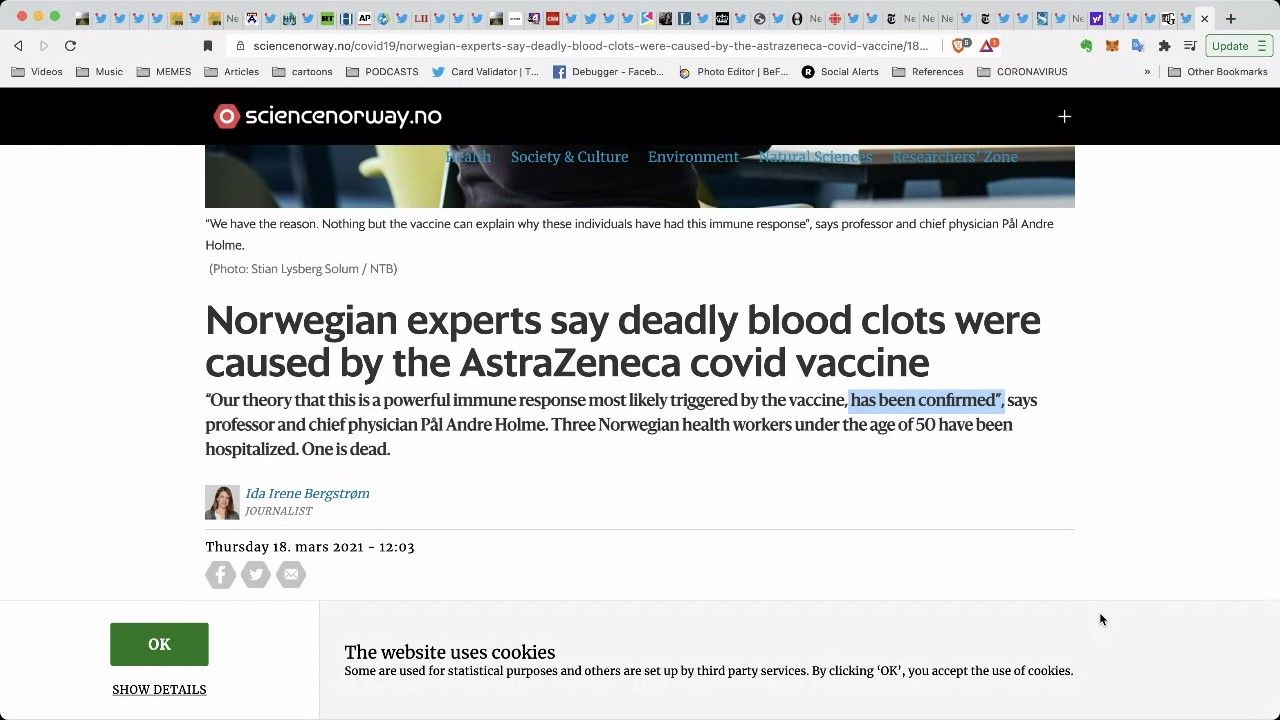
Task: Open the Society & Culture section
Action: (x=569, y=157)
